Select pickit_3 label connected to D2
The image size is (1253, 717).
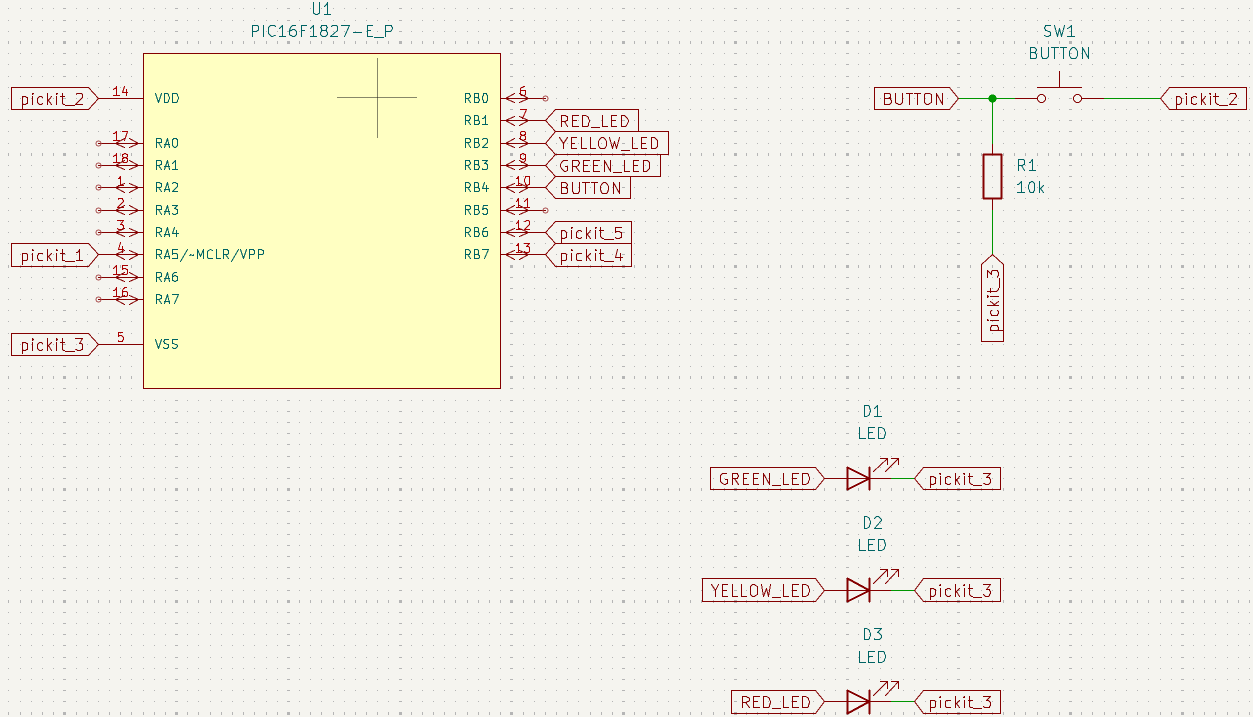click(958, 590)
